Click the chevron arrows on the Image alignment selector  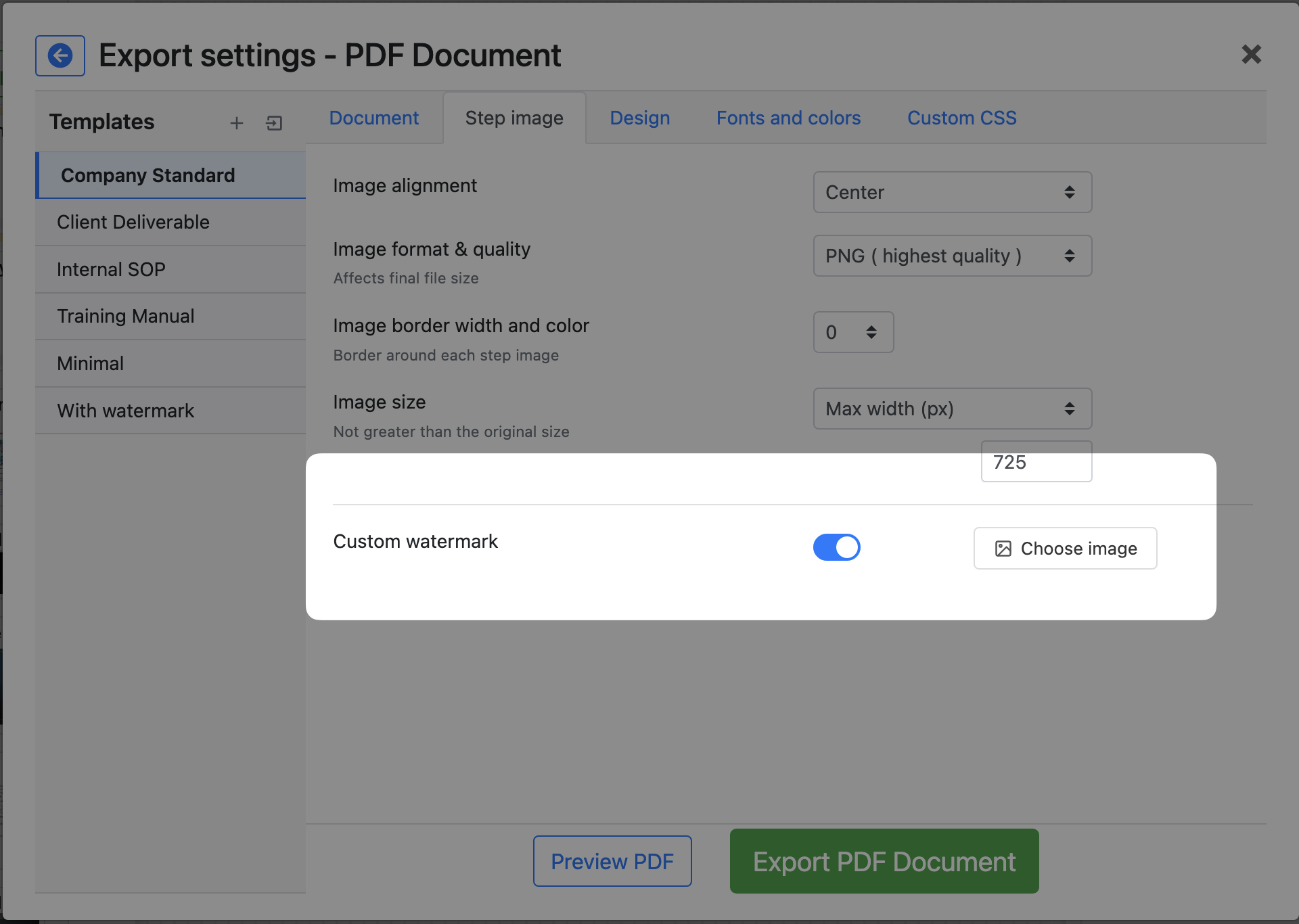[1070, 192]
